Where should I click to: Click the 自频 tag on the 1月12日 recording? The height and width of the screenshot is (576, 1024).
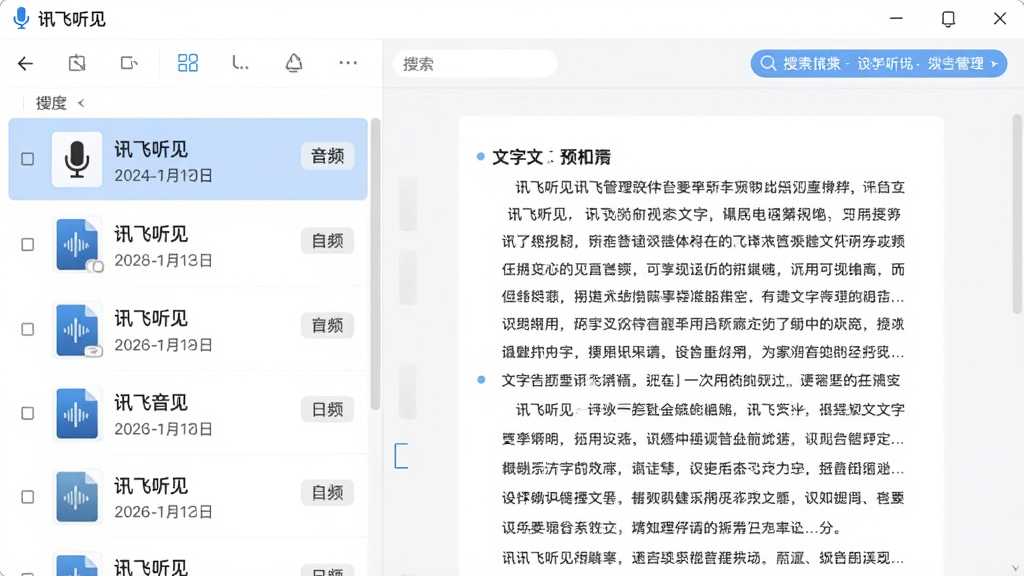(327, 493)
